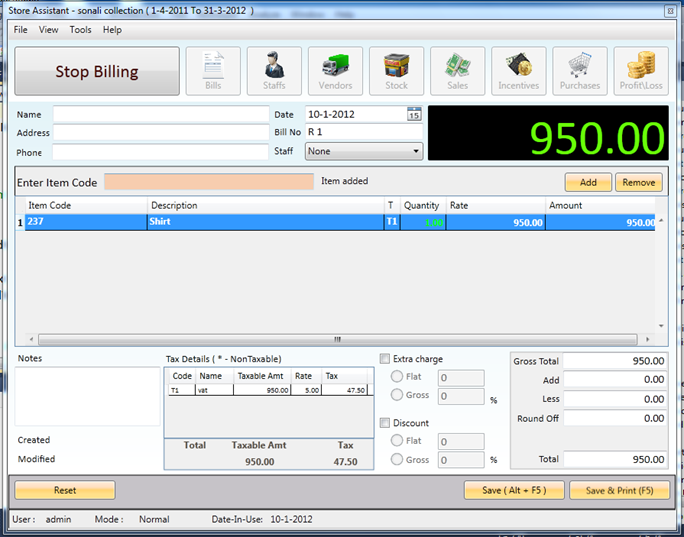The image size is (684, 537).
Task: Click the Phone field
Action: [x=161, y=152]
